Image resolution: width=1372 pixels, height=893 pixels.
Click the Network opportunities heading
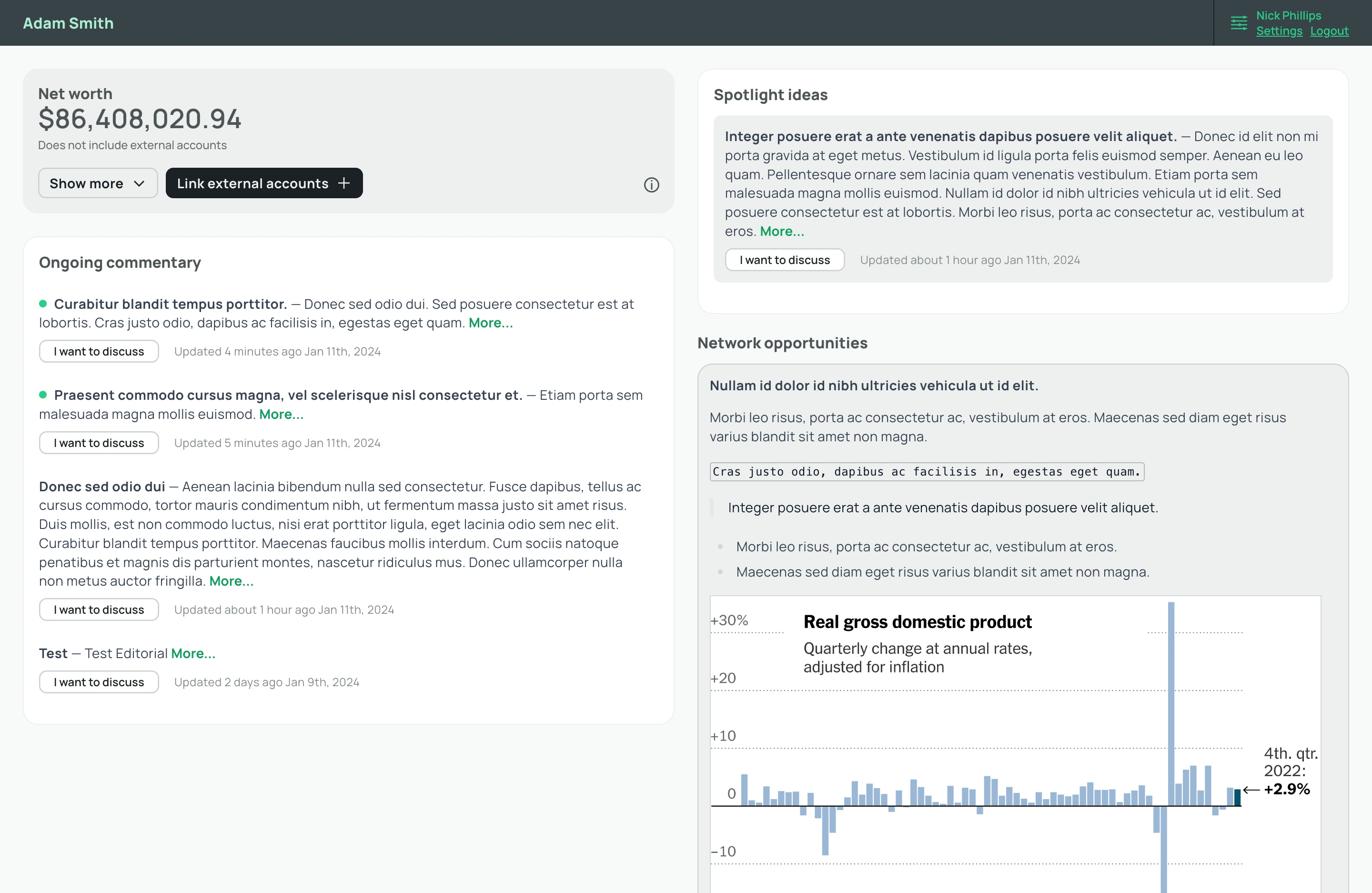[782, 344]
